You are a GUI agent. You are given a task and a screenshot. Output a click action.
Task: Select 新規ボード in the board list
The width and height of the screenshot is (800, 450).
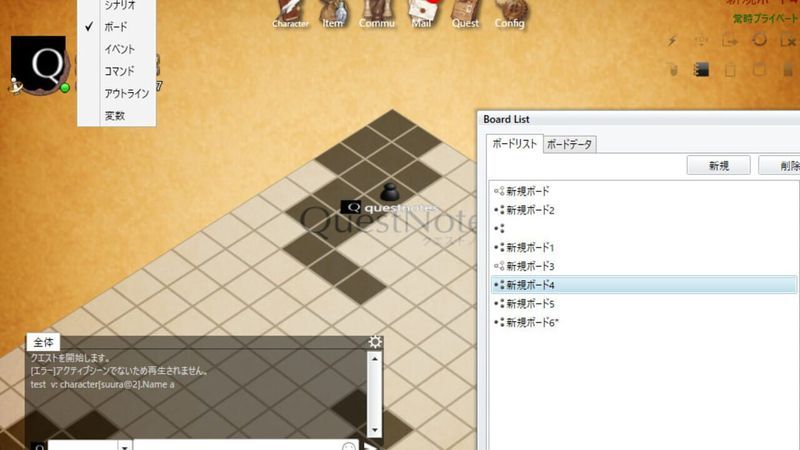tap(643, 191)
